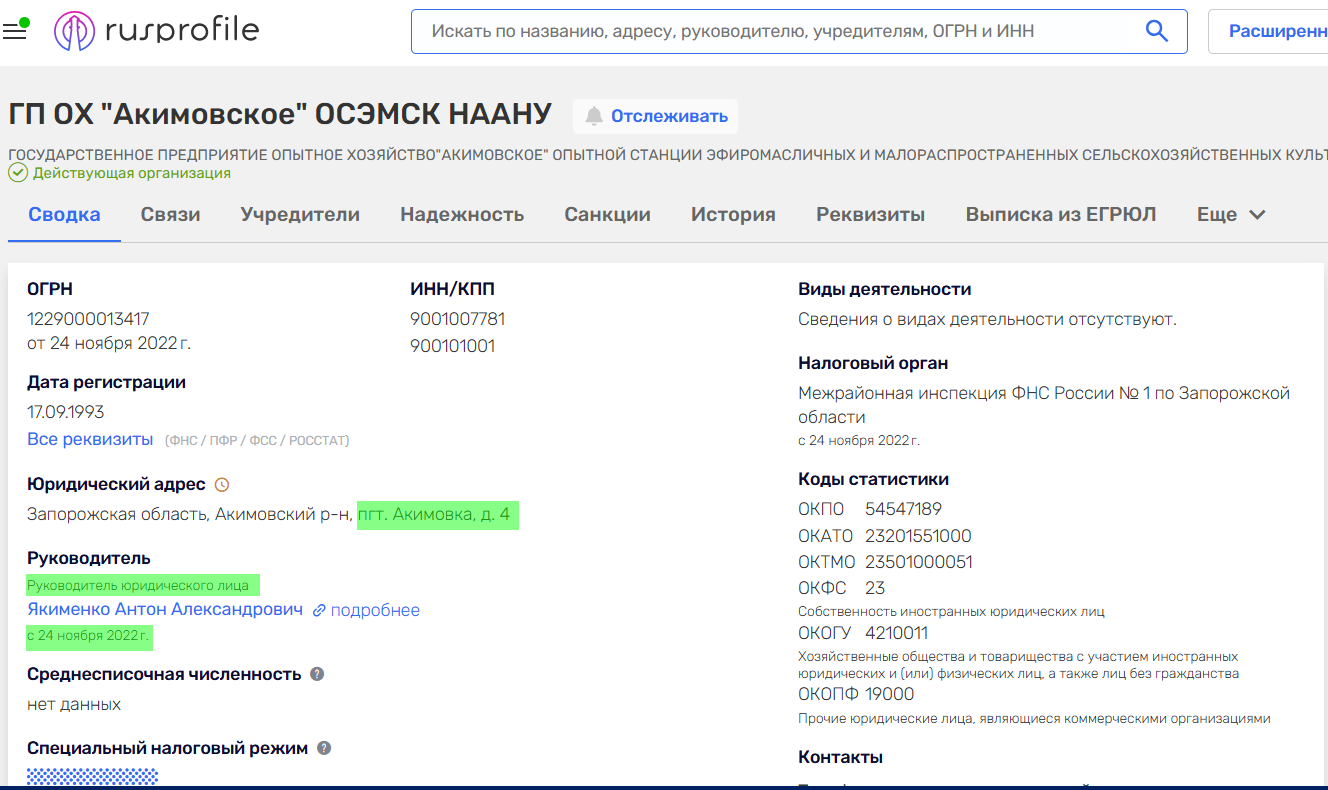Expand the Еще dropdown tab
1328x790 pixels.
tap(1231, 214)
